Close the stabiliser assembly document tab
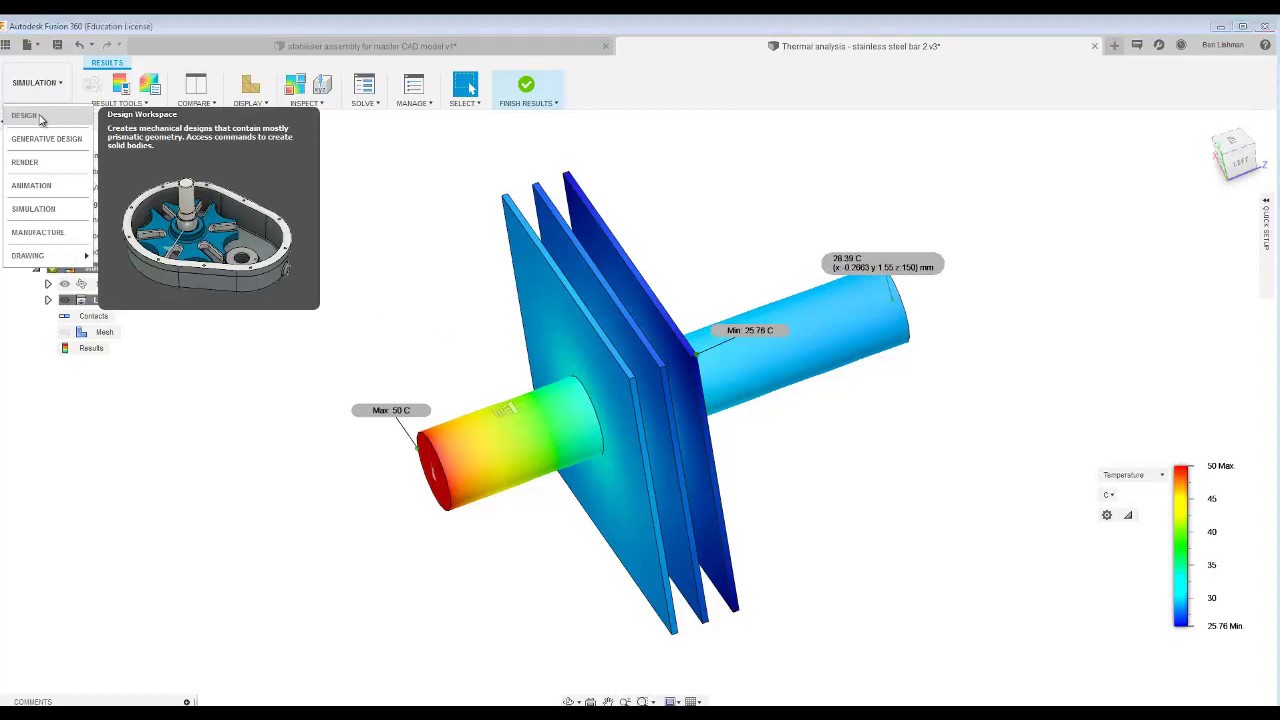 pos(605,46)
